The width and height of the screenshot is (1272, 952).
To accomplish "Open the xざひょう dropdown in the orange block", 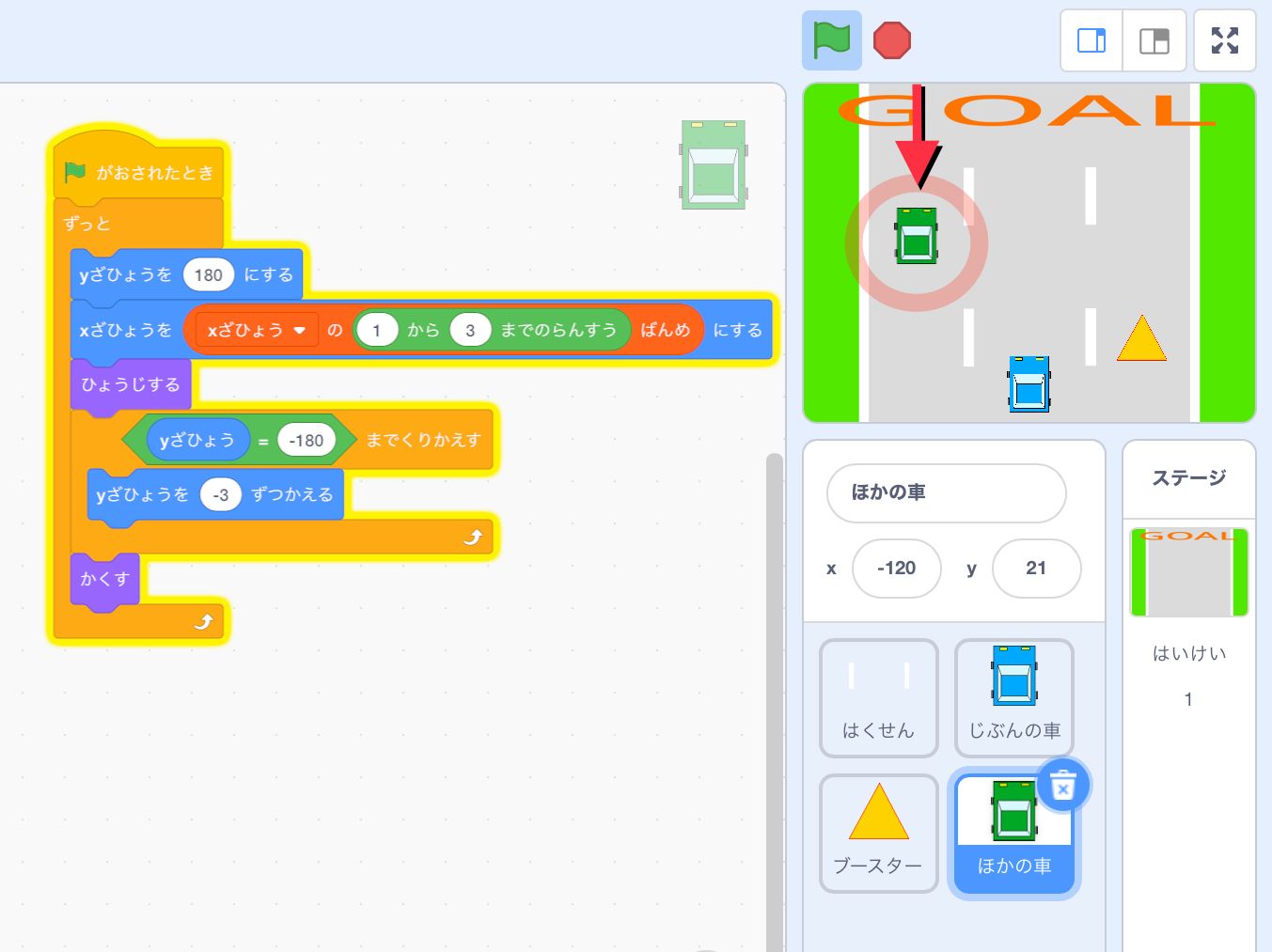I will (x=254, y=329).
